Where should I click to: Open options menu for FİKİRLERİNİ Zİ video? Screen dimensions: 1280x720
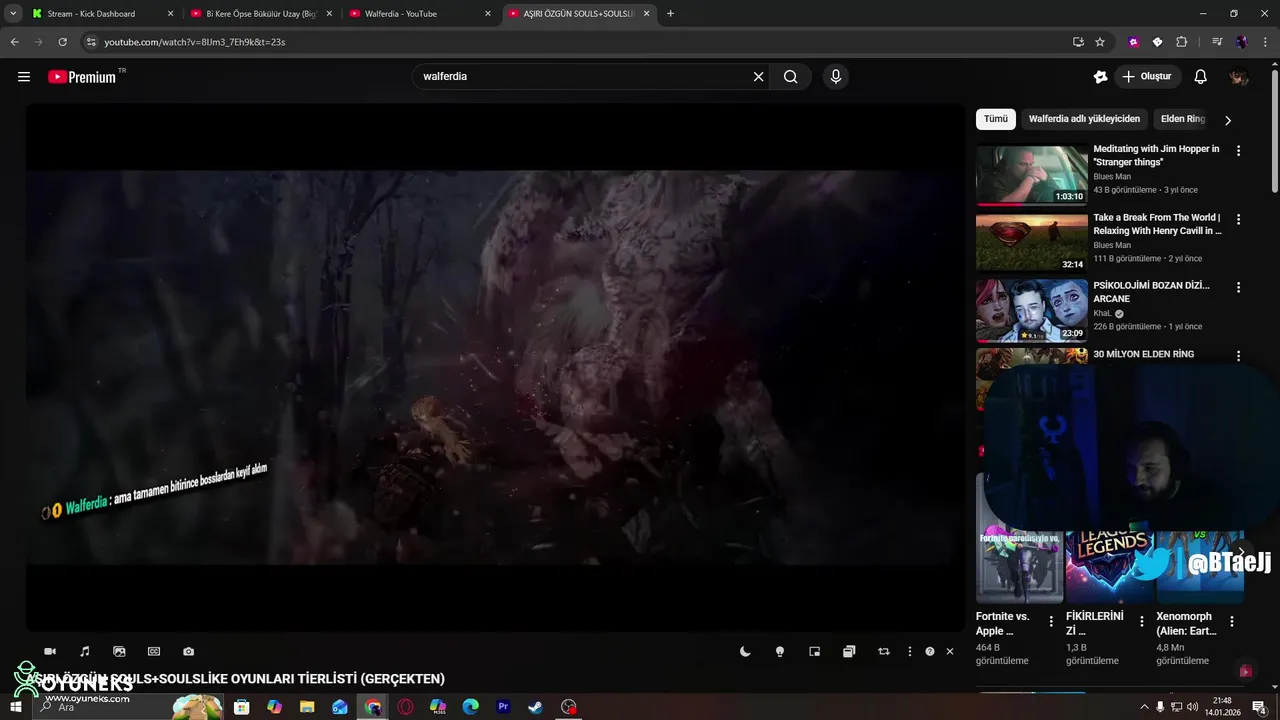click(x=1141, y=621)
